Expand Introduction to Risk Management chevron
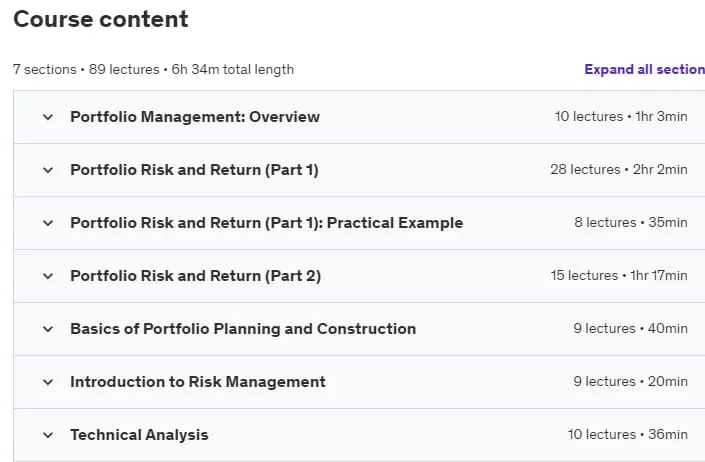 [48, 382]
